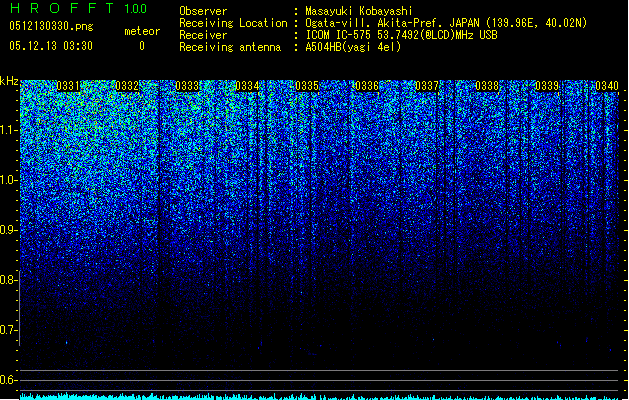Viewport: 629px width, 400px height.
Task: Select the Ogata-vill. Akita-Pref. JAPAN location text
Action: point(446,23)
